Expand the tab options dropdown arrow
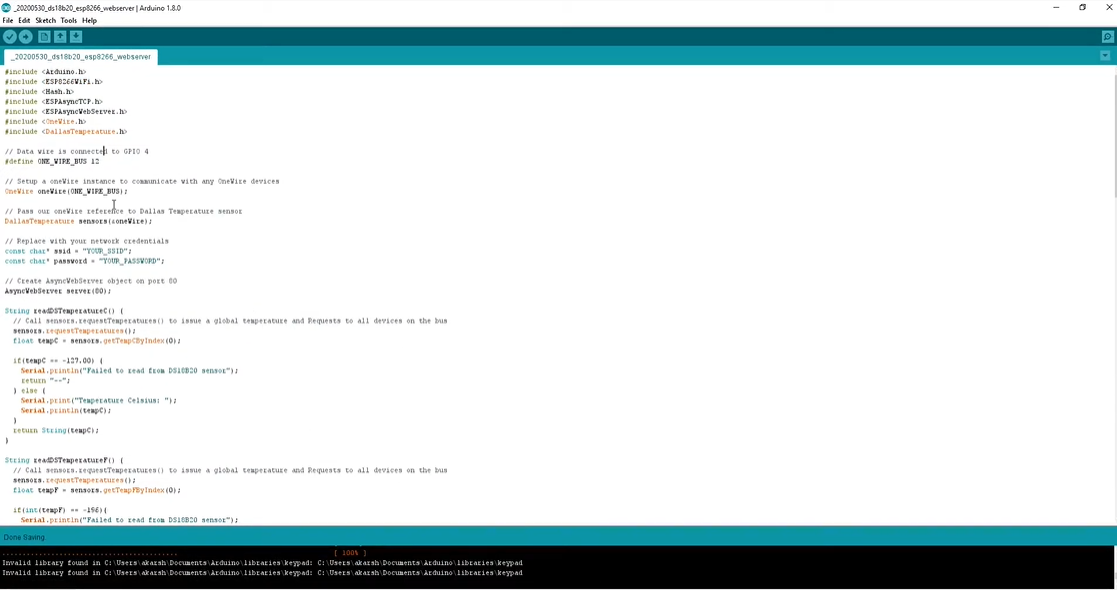 tap(1105, 56)
